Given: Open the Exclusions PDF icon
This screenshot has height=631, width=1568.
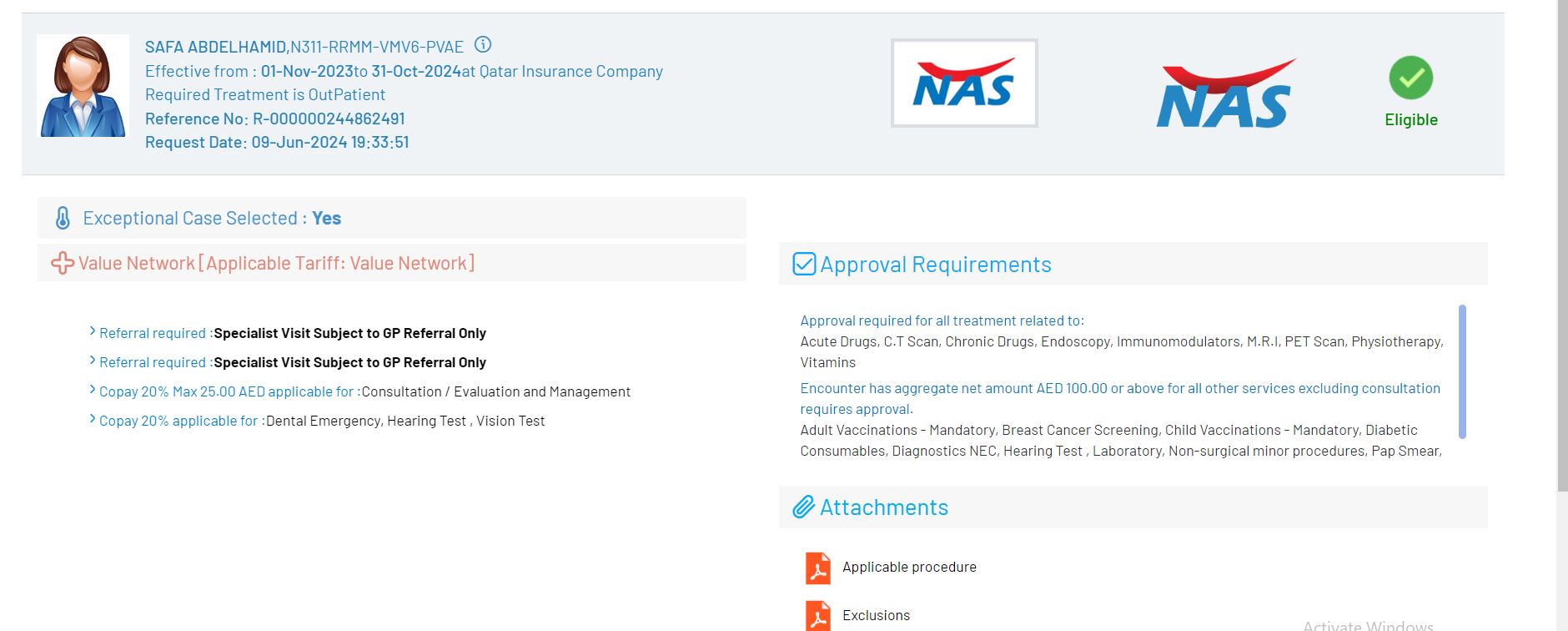Looking at the screenshot, I should (817, 616).
